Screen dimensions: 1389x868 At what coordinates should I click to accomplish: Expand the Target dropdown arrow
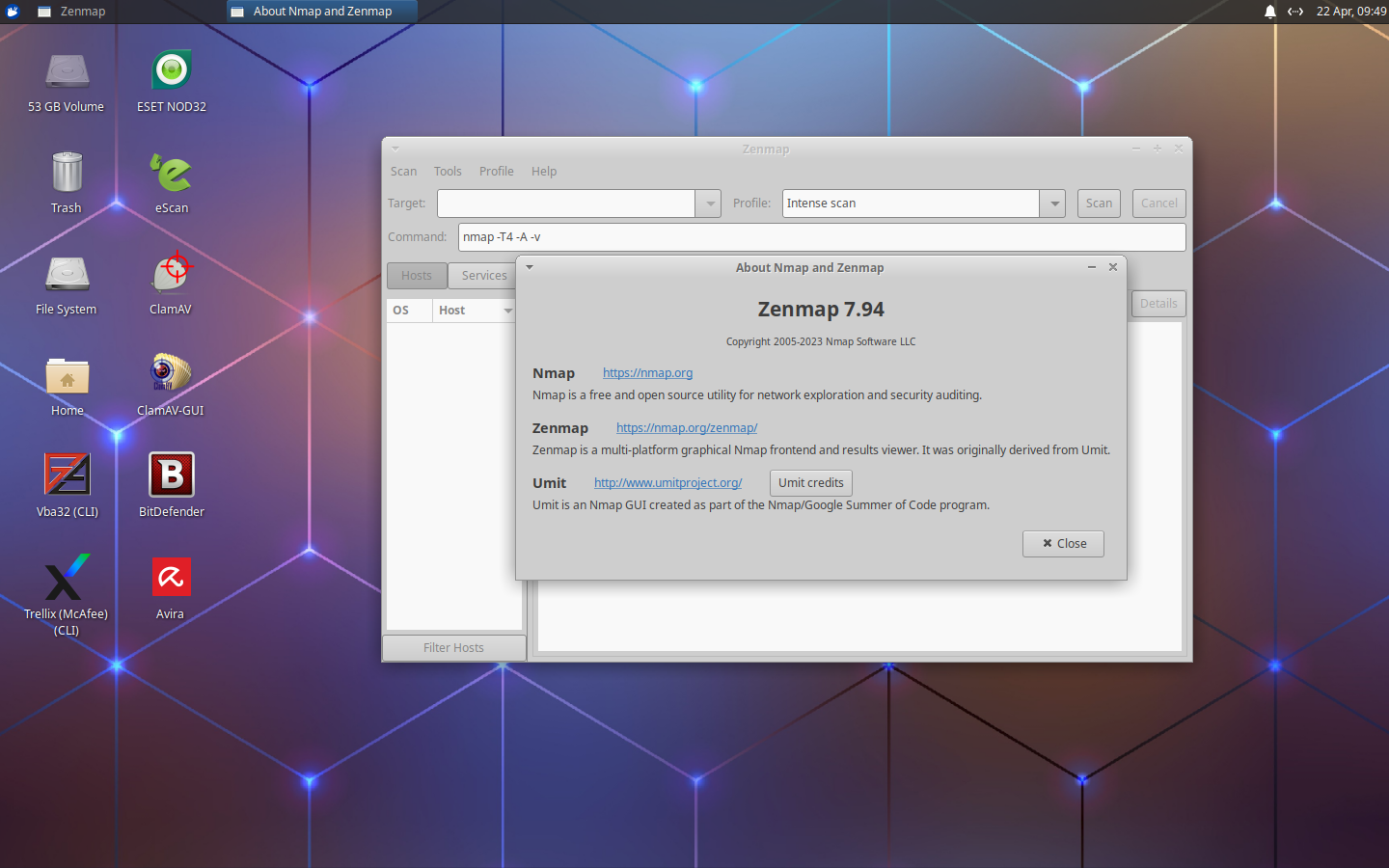click(710, 203)
